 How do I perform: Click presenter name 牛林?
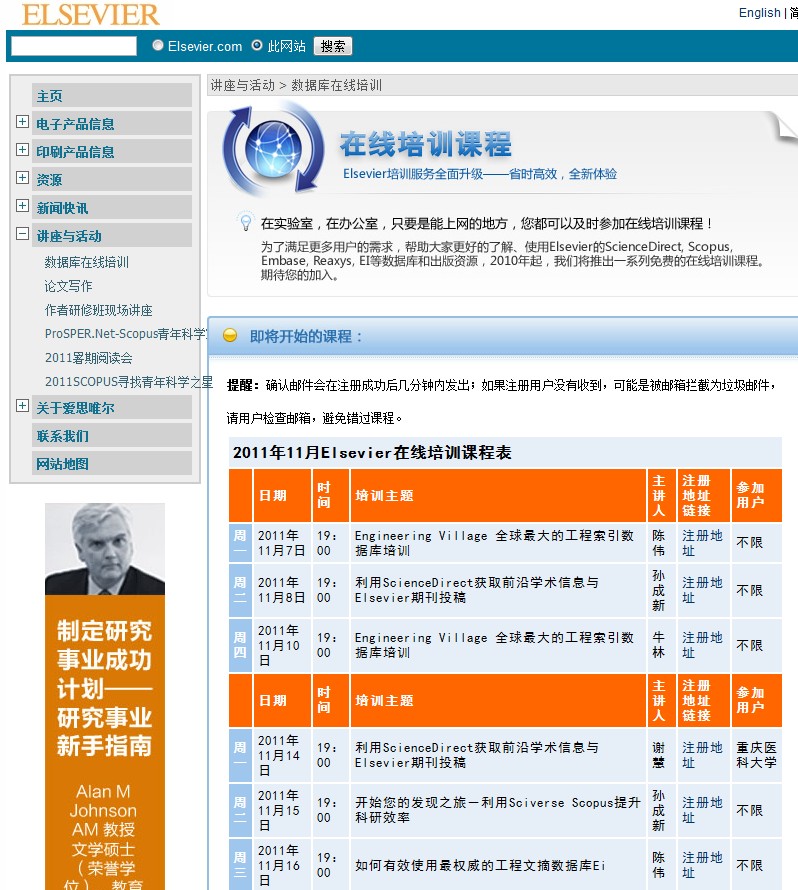(x=658, y=645)
